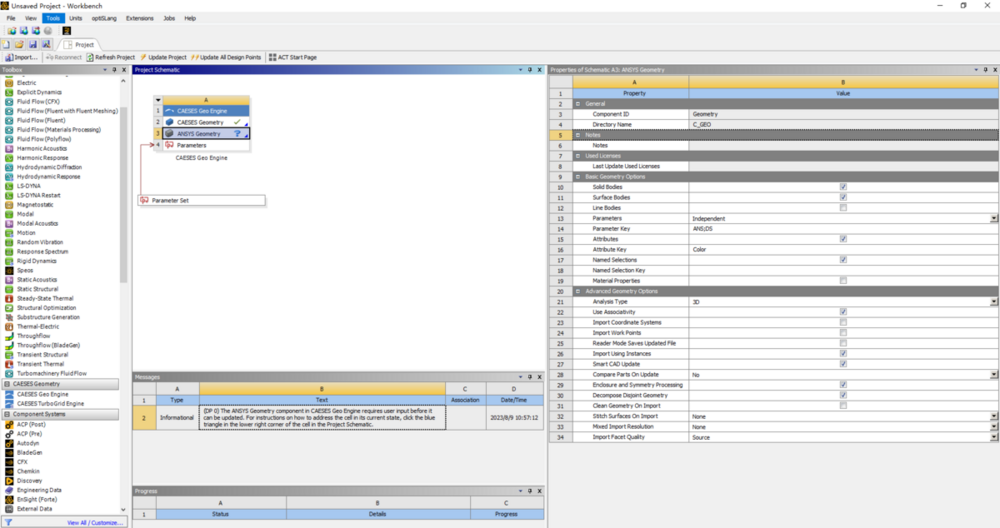This screenshot has height=528, width=1000.
Task: Select Static Structural in the Toolbox
Action: [x=37, y=289]
